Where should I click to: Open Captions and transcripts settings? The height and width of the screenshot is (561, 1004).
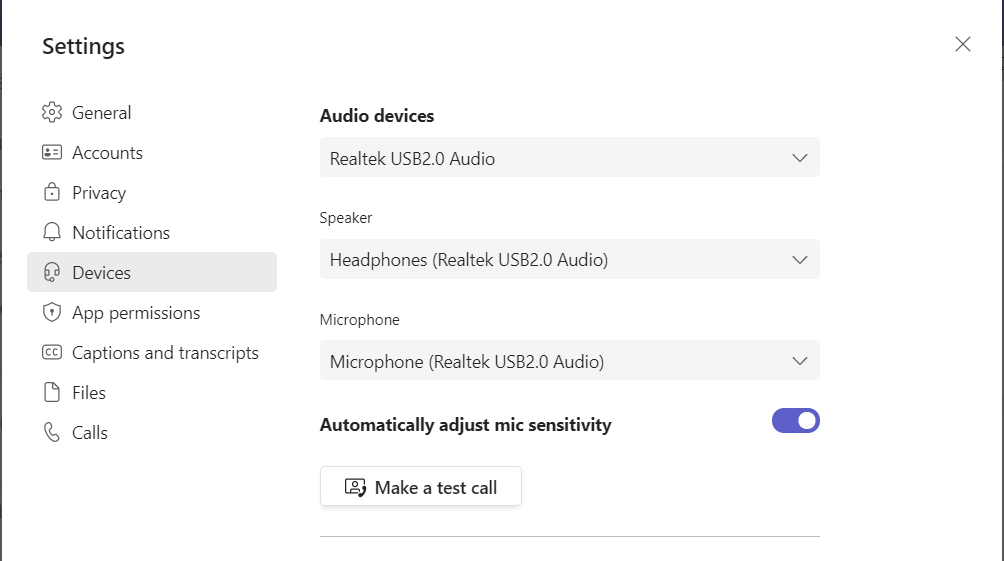pos(165,353)
